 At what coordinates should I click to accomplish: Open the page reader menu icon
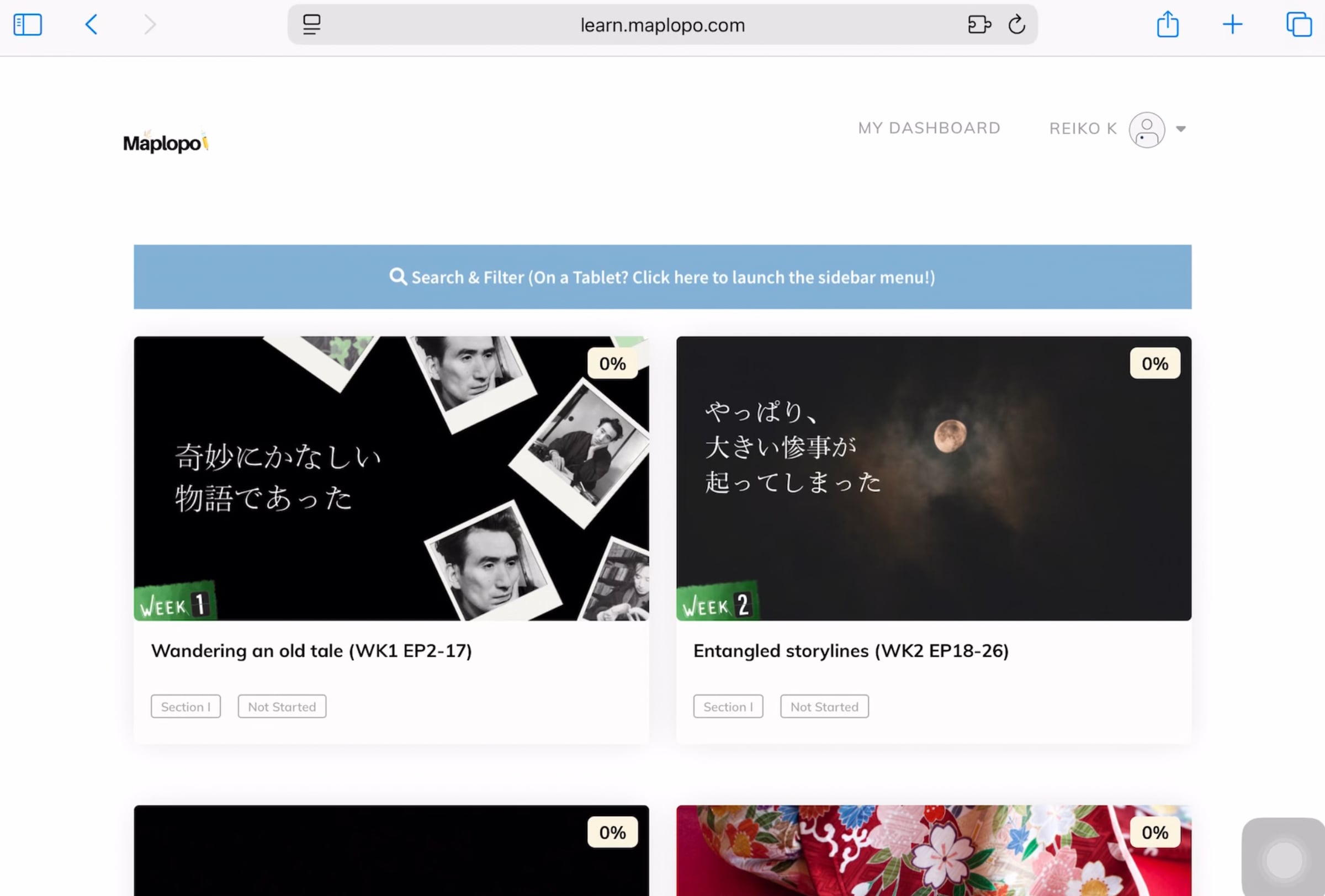click(x=311, y=24)
